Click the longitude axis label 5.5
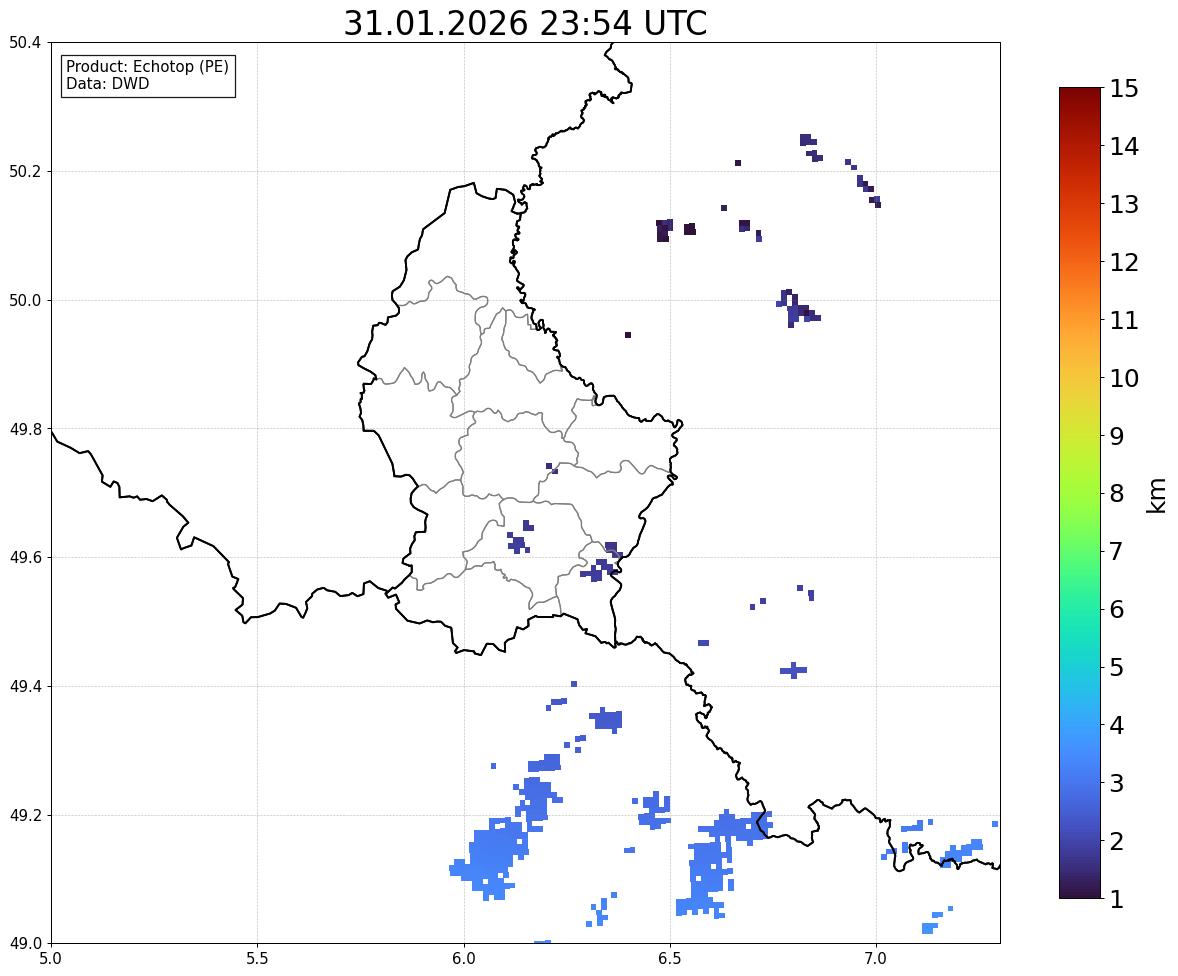 click(x=257, y=959)
